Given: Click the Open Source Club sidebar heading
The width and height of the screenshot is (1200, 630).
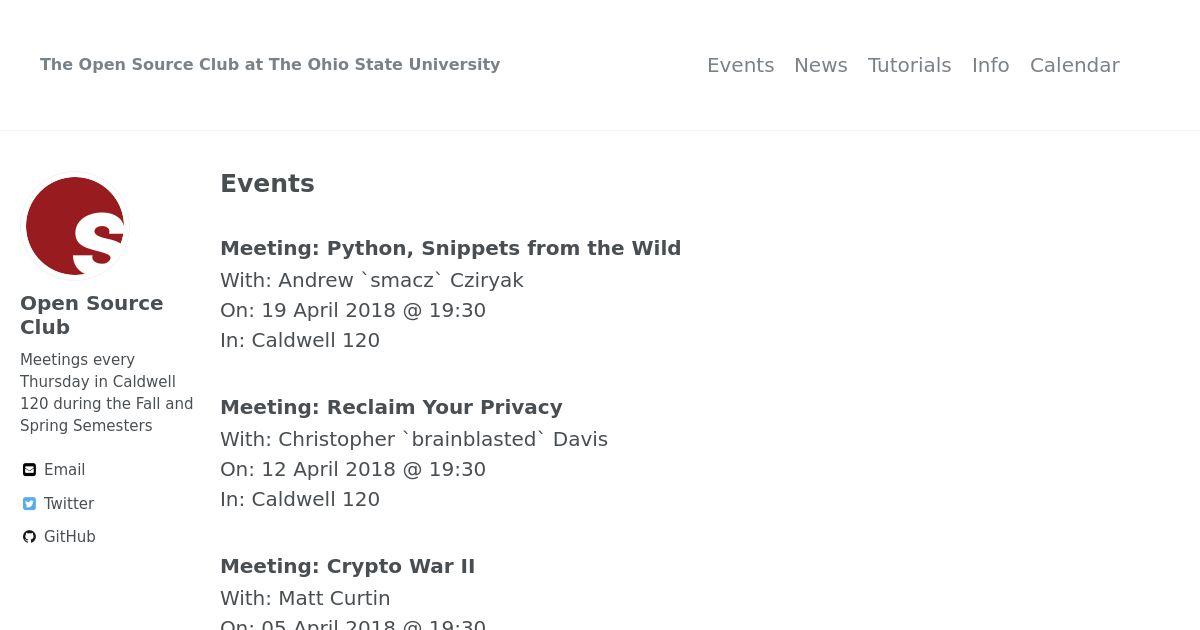Looking at the screenshot, I should point(91,315).
